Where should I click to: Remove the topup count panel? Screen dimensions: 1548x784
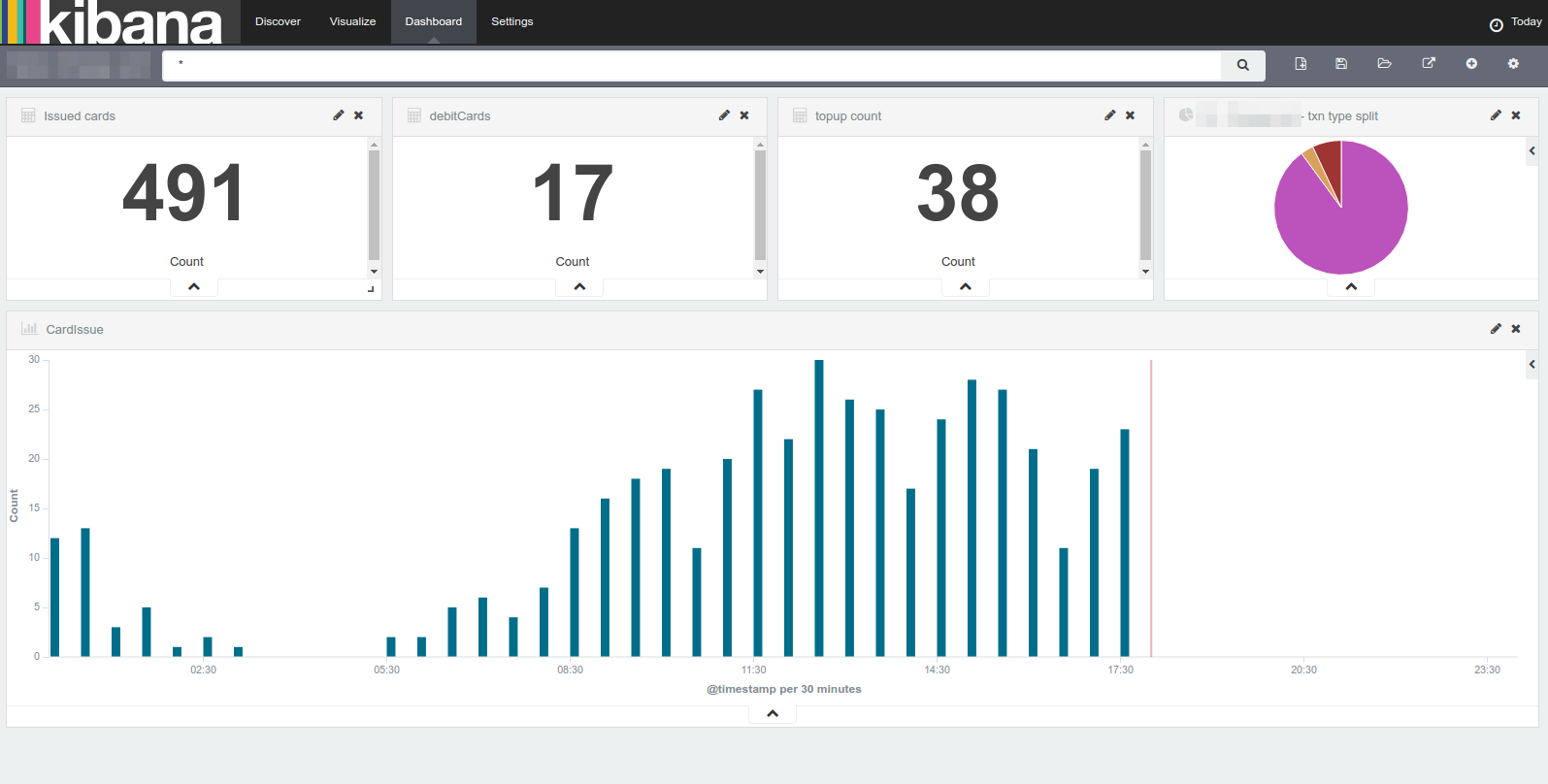click(x=1130, y=115)
